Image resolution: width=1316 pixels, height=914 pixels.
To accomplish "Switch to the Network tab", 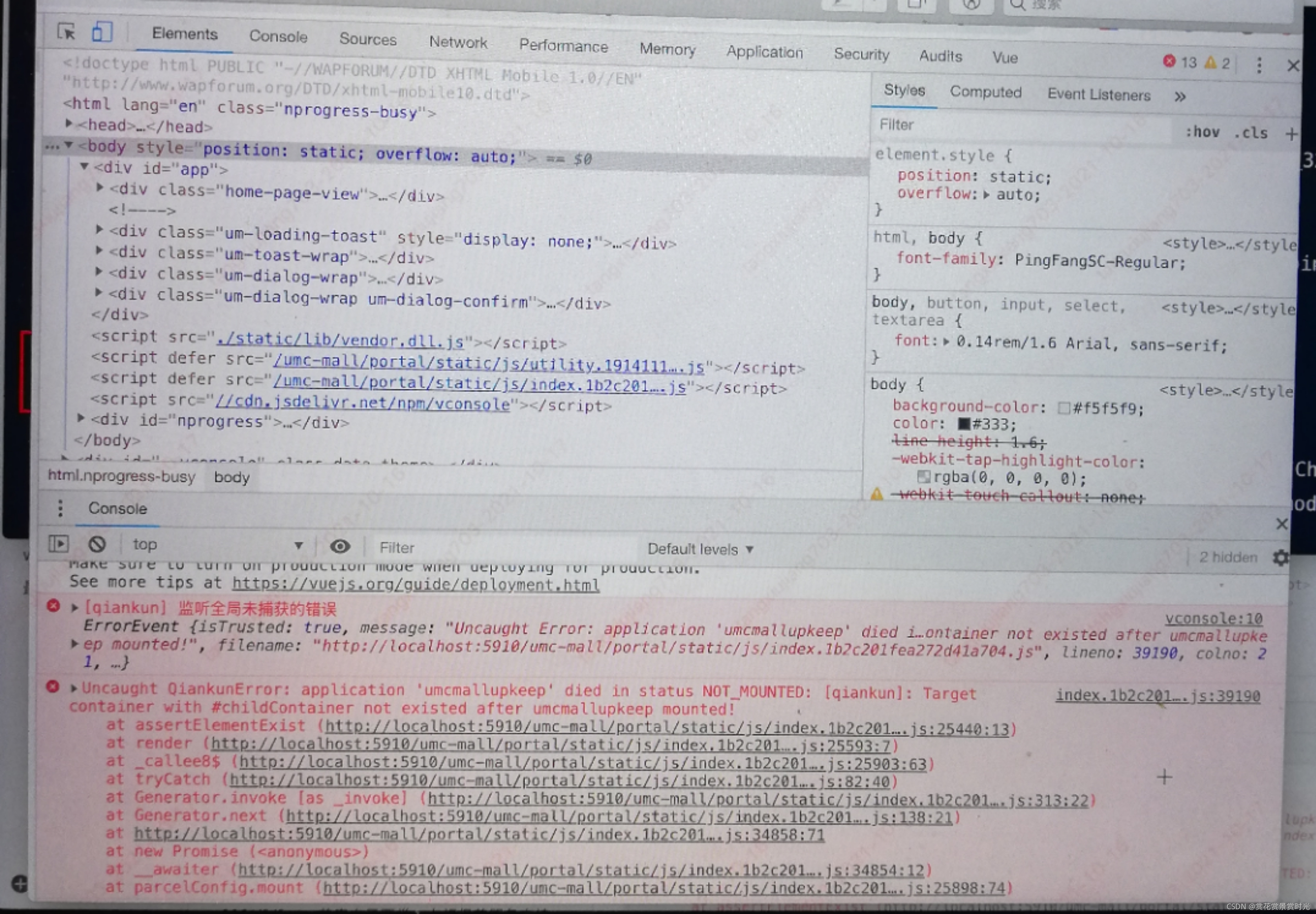I will coord(458,42).
